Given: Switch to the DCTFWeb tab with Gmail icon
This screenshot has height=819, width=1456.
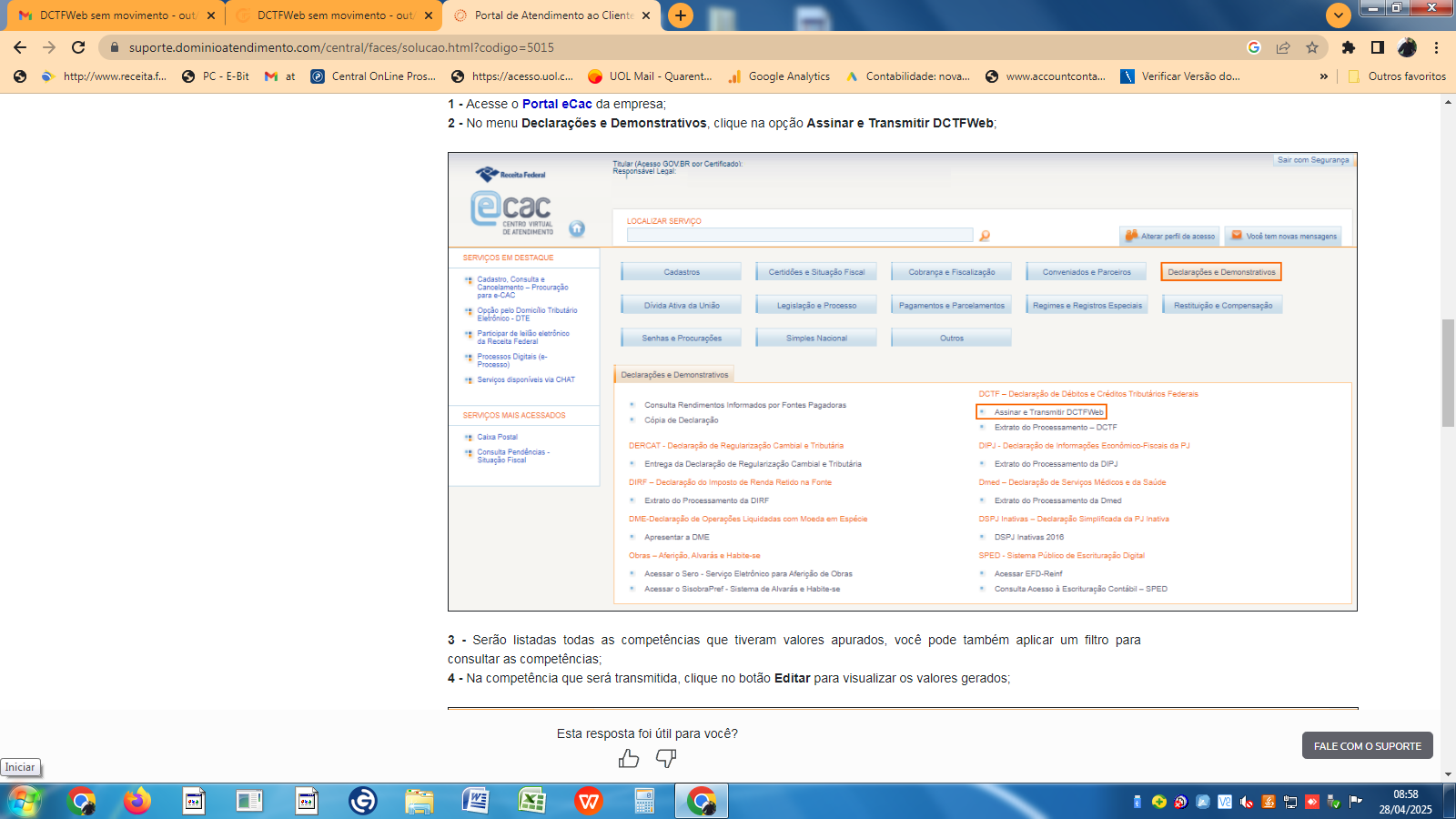Looking at the screenshot, I should tap(116, 15).
